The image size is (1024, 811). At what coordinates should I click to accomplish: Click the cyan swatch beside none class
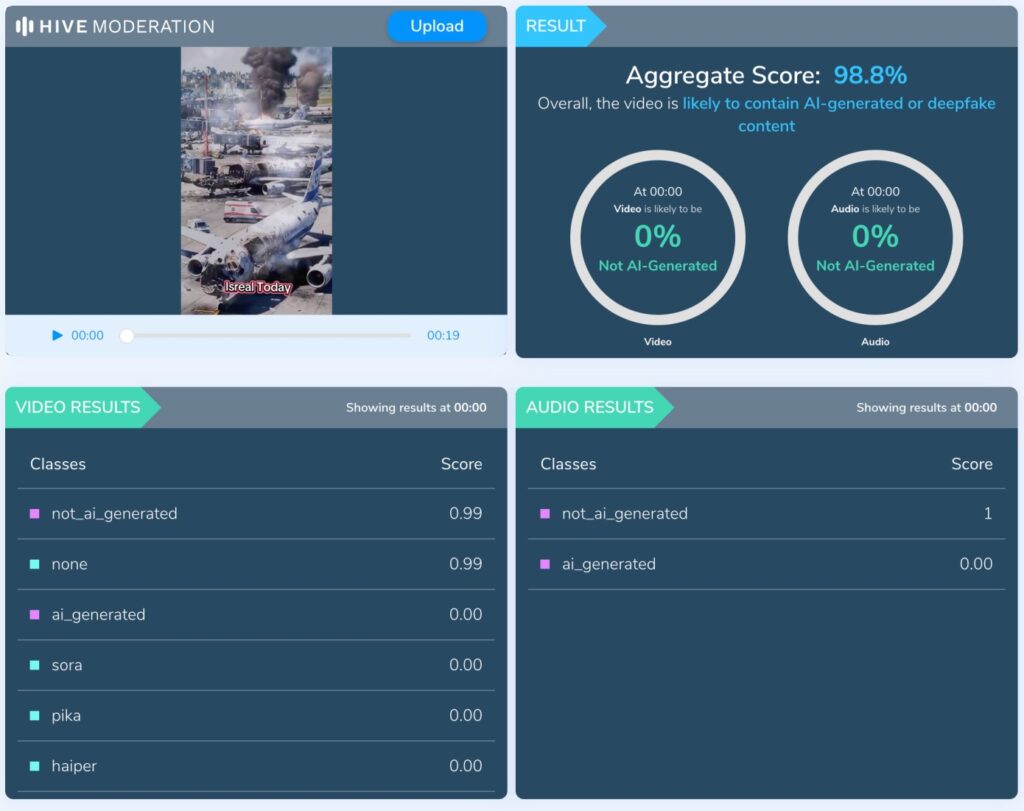coord(35,564)
